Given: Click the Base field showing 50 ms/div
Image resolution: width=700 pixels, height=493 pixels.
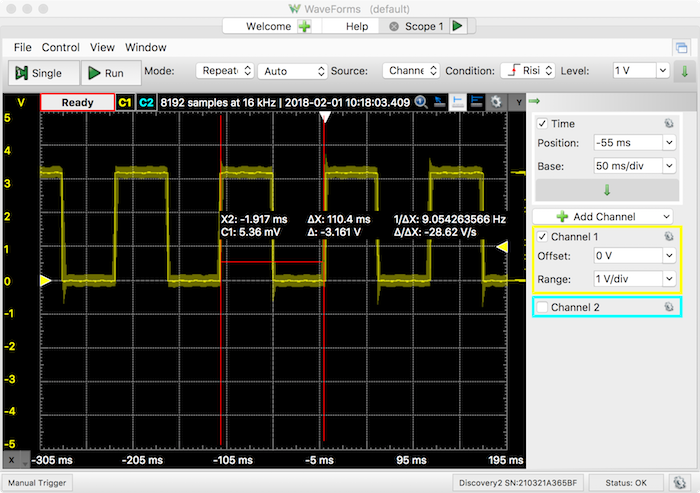Looking at the screenshot, I should (628, 166).
